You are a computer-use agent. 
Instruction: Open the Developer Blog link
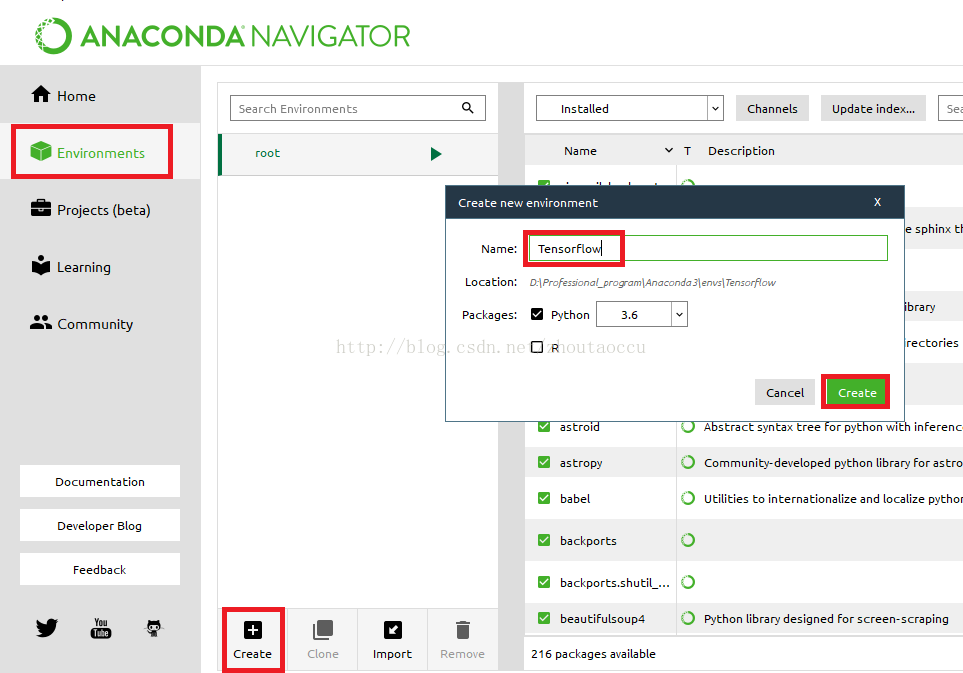pos(99,526)
